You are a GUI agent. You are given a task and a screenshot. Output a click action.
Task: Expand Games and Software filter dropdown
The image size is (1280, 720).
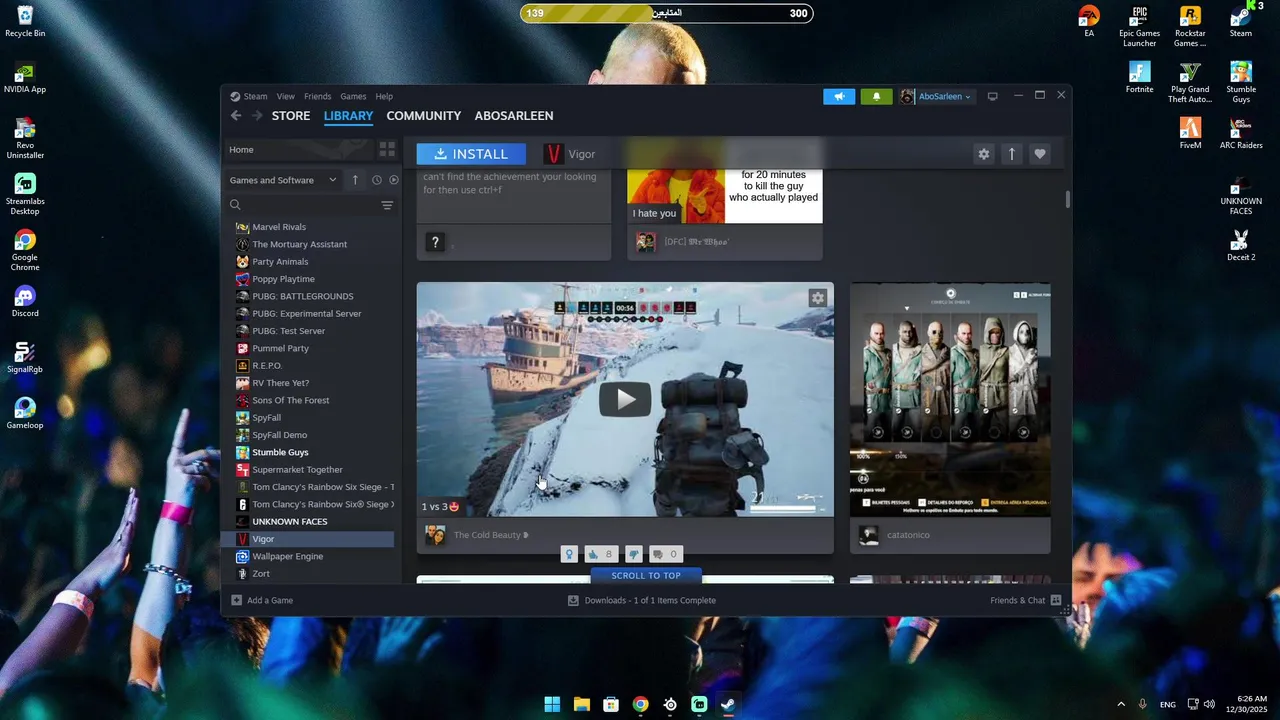[283, 180]
